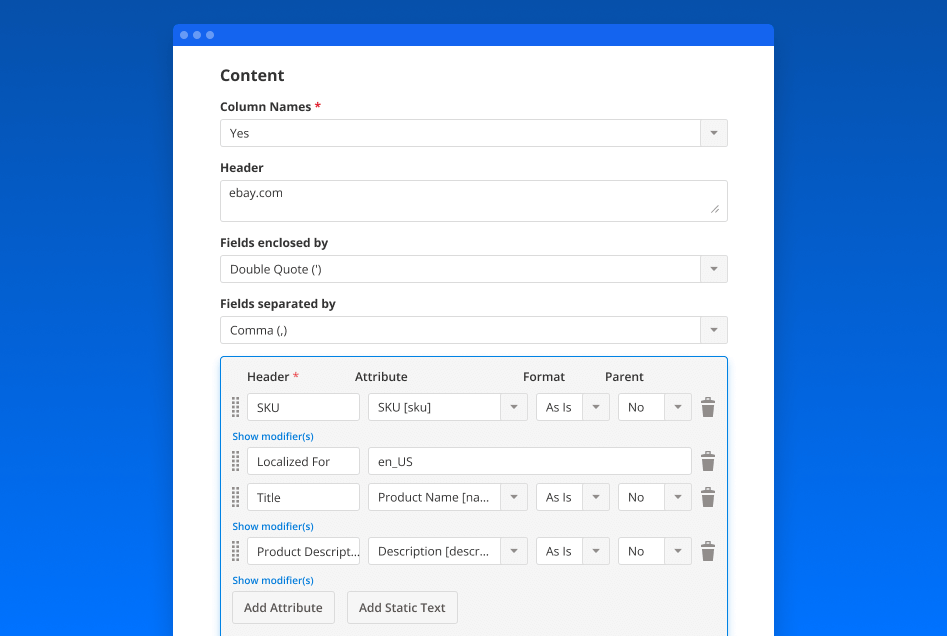This screenshot has width=947, height=636.
Task: Remove the Product Description row
Action: coord(708,551)
